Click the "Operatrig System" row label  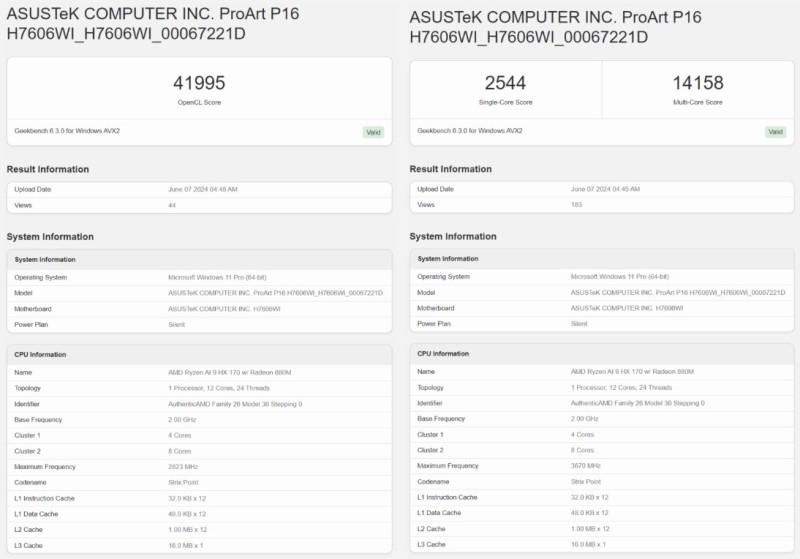(x=444, y=276)
